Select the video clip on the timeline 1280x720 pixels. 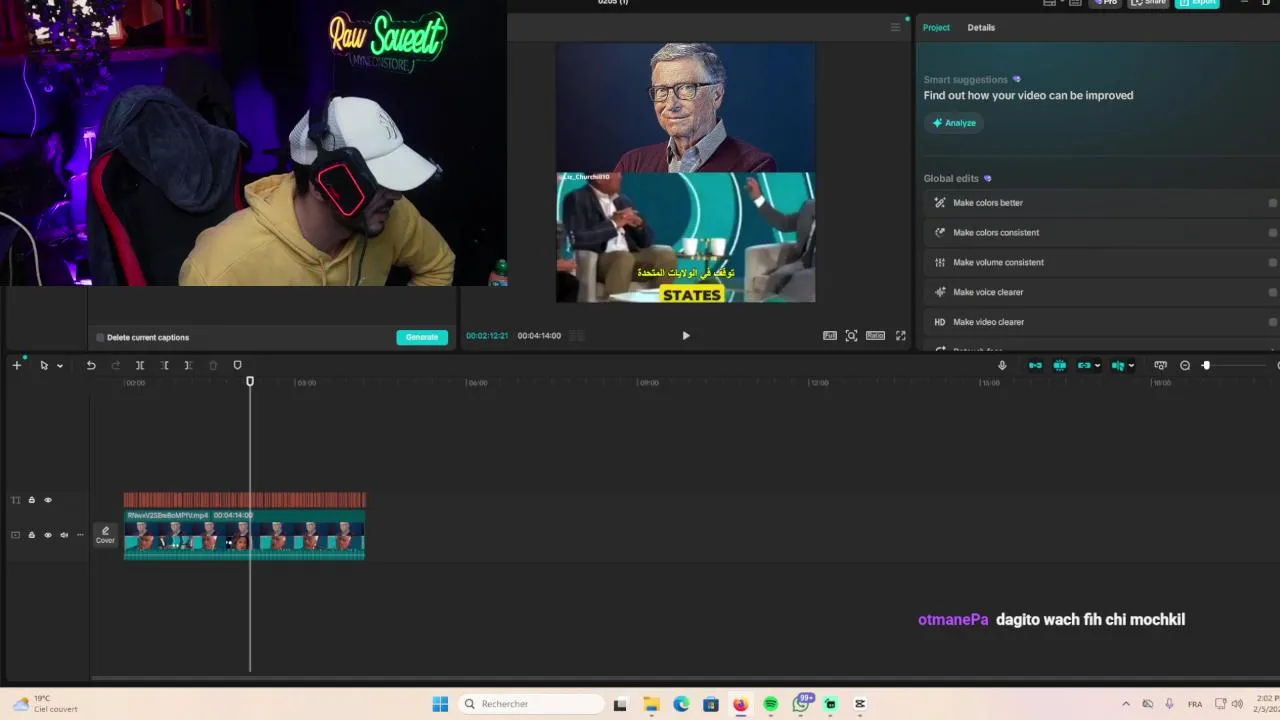point(244,535)
